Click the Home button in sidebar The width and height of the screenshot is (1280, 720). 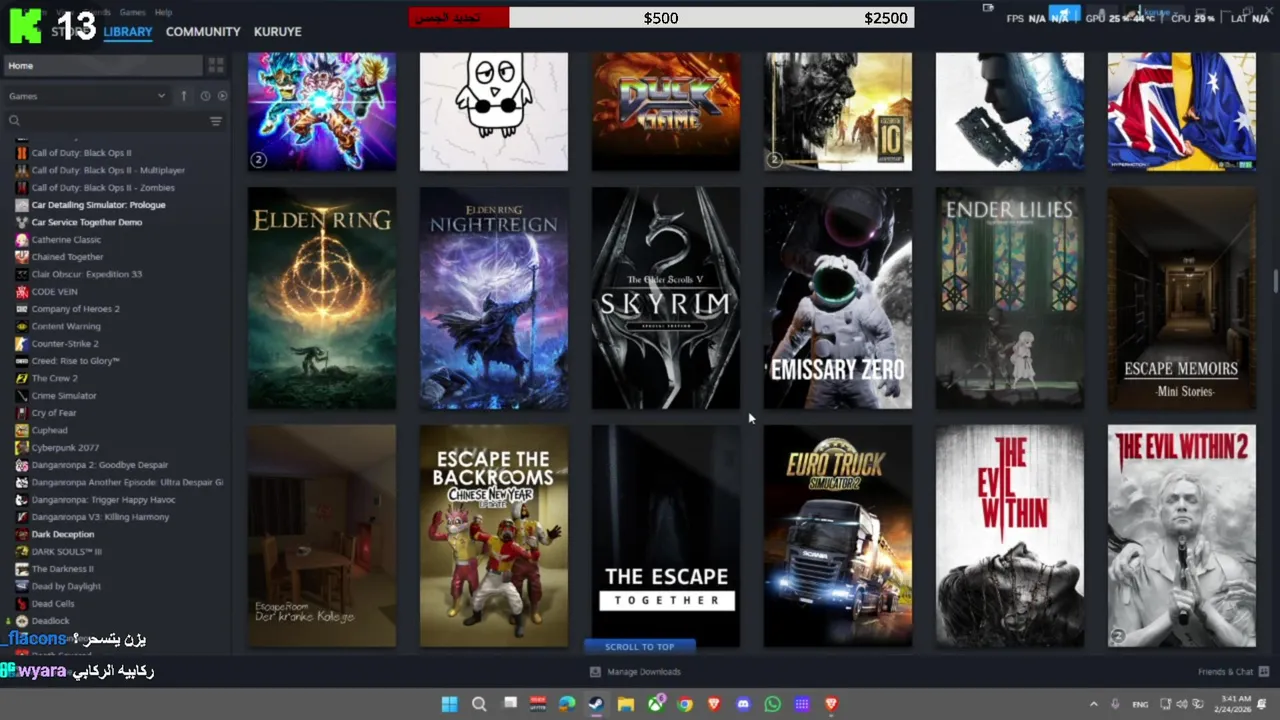click(103, 66)
